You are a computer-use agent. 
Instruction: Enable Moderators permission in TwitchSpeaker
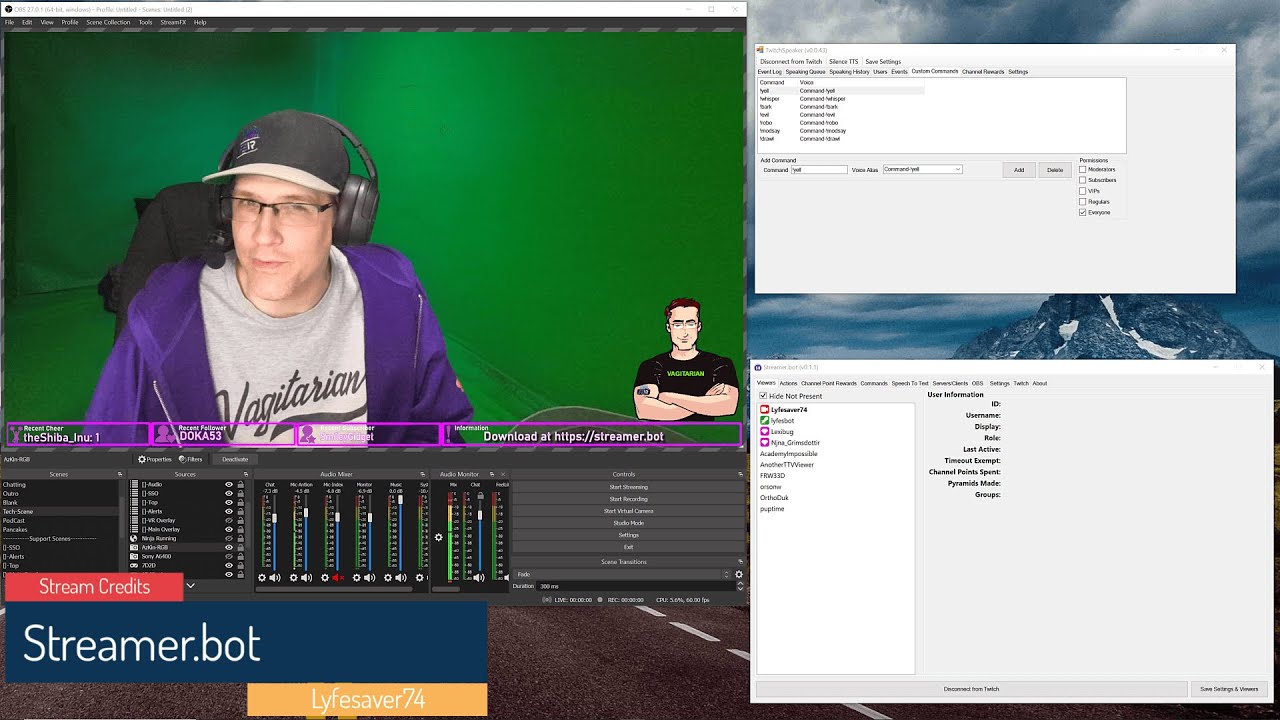click(x=1082, y=169)
